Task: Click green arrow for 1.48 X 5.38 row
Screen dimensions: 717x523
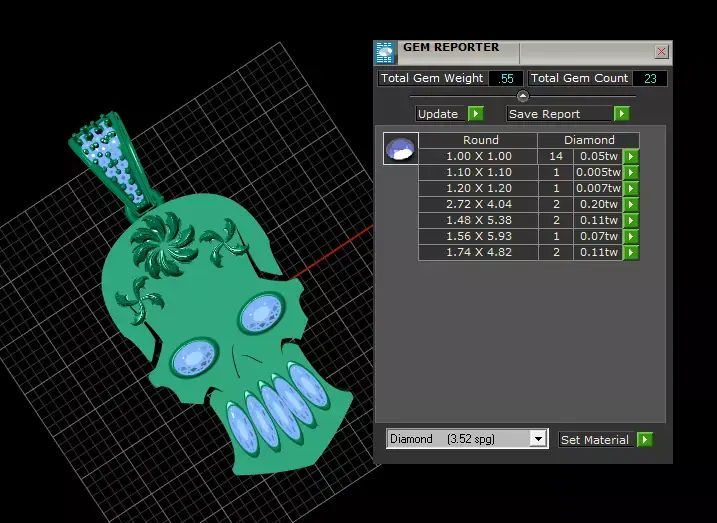Action: pyautogui.click(x=631, y=220)
